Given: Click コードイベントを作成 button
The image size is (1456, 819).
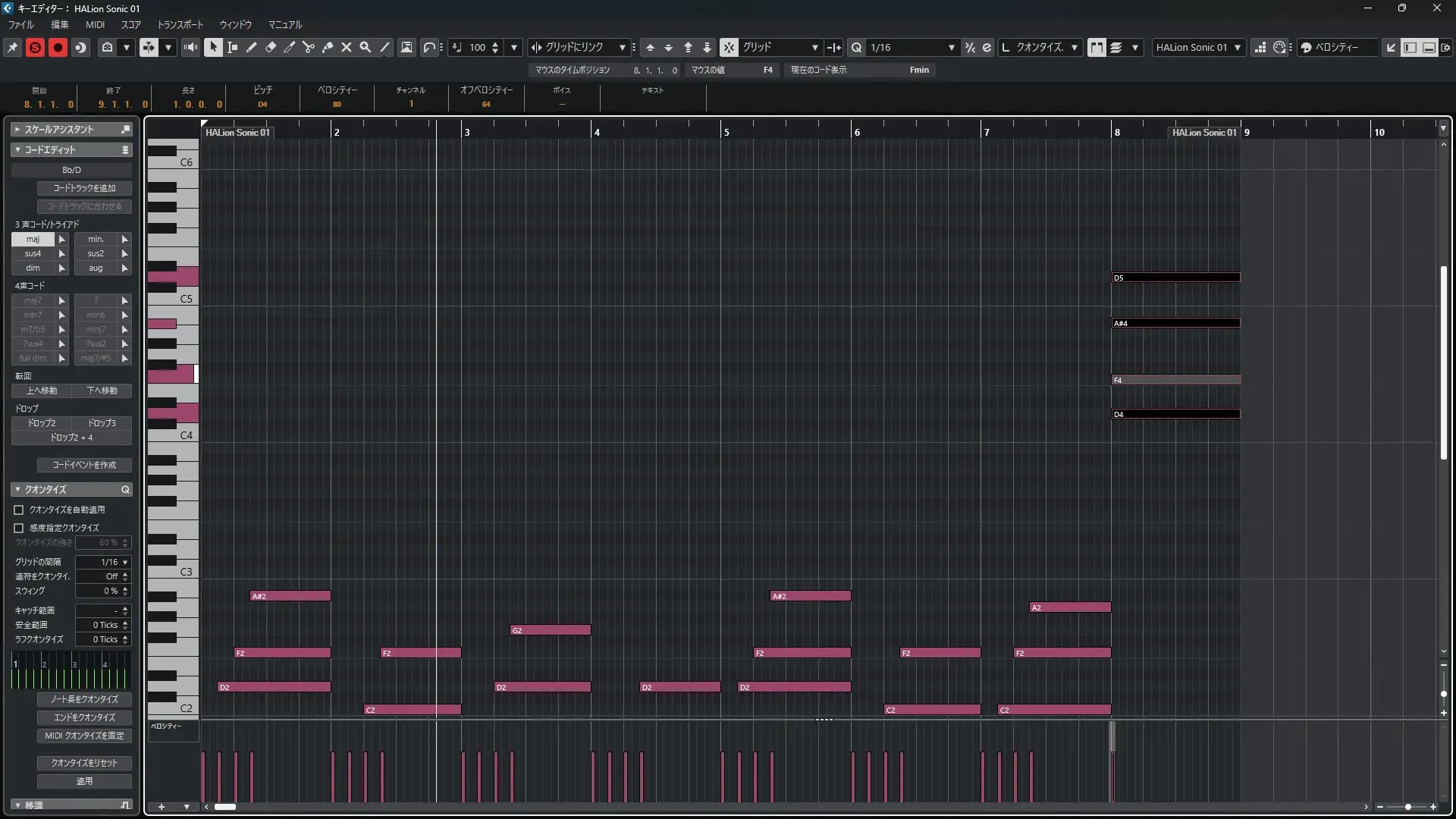Looking at the screenshot, I should 84,465.
